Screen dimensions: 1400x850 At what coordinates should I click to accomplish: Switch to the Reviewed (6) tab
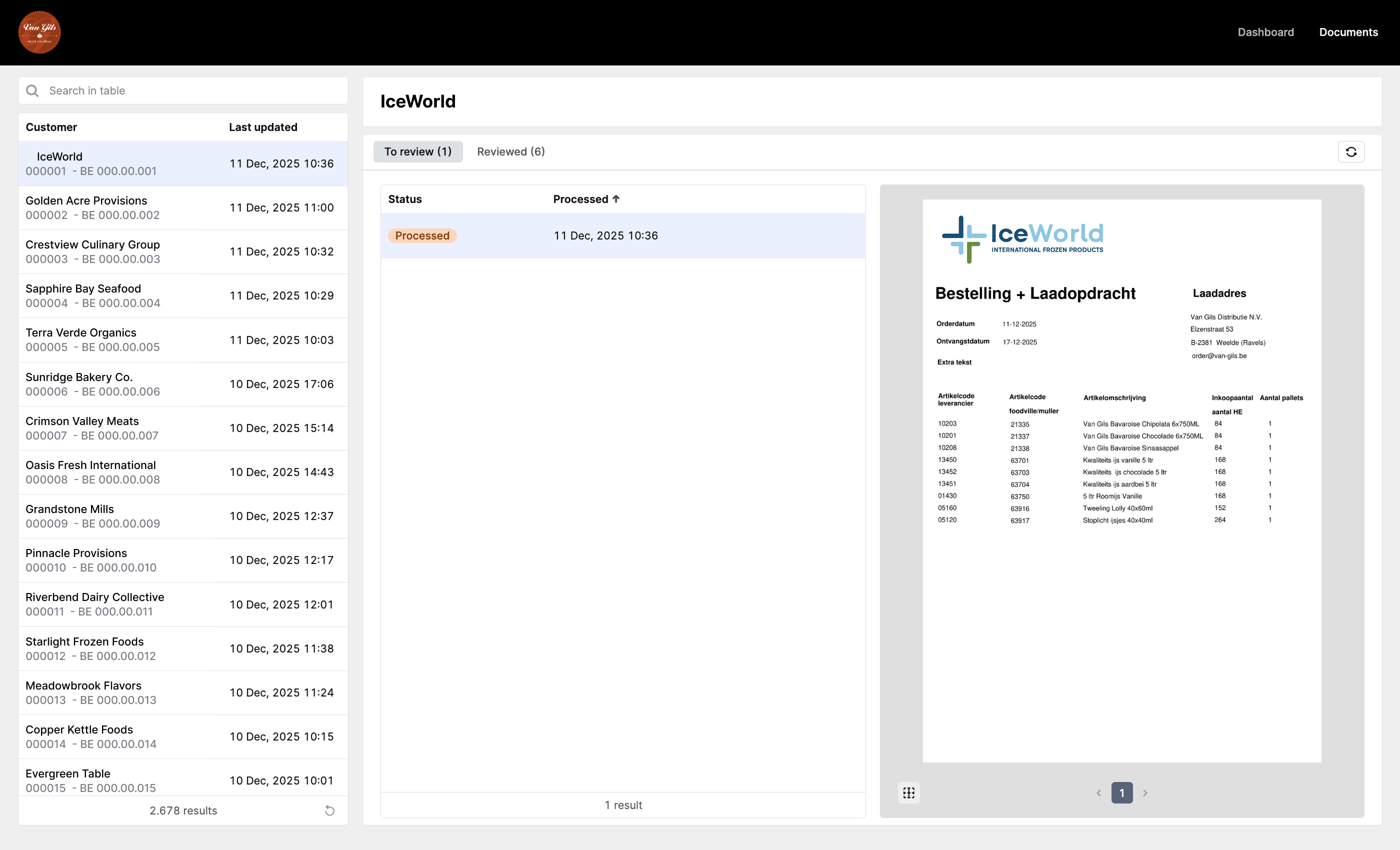[x=510, y=151]
